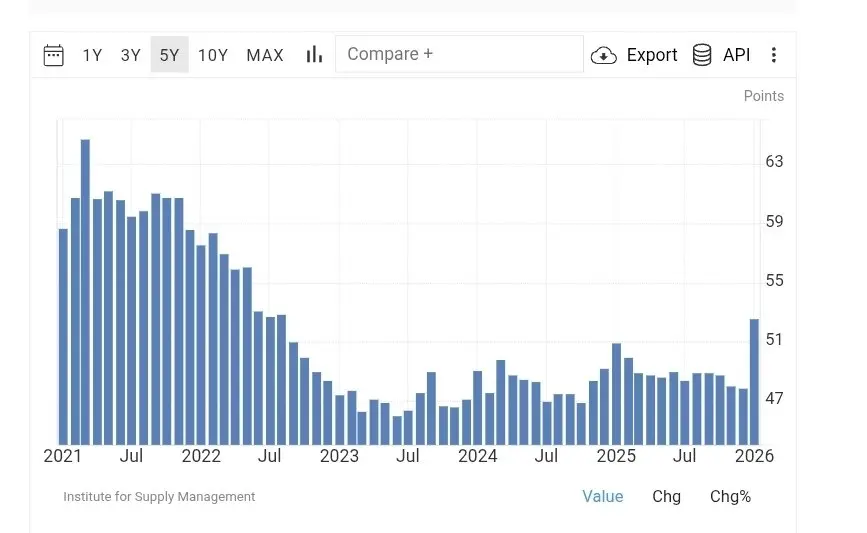Select the 10Y time range
The height and width of the screenshot is (533, 867).
tap(213, 55)
